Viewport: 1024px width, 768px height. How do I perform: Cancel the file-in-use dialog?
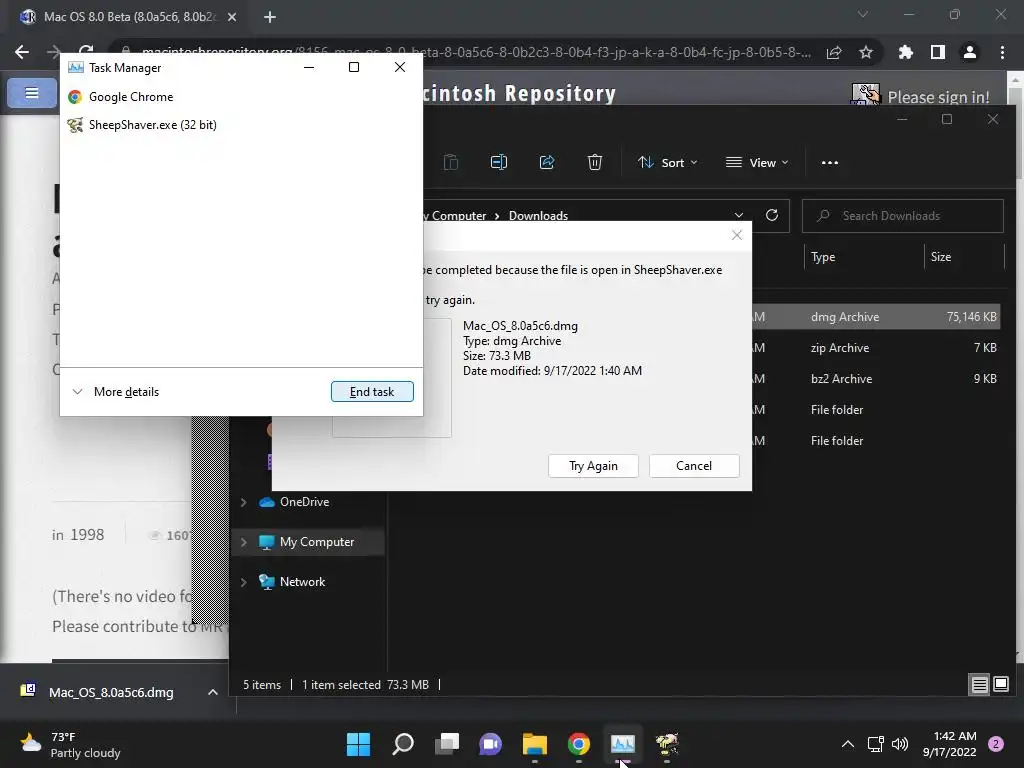pyautogui.click(x=694, y=466)
